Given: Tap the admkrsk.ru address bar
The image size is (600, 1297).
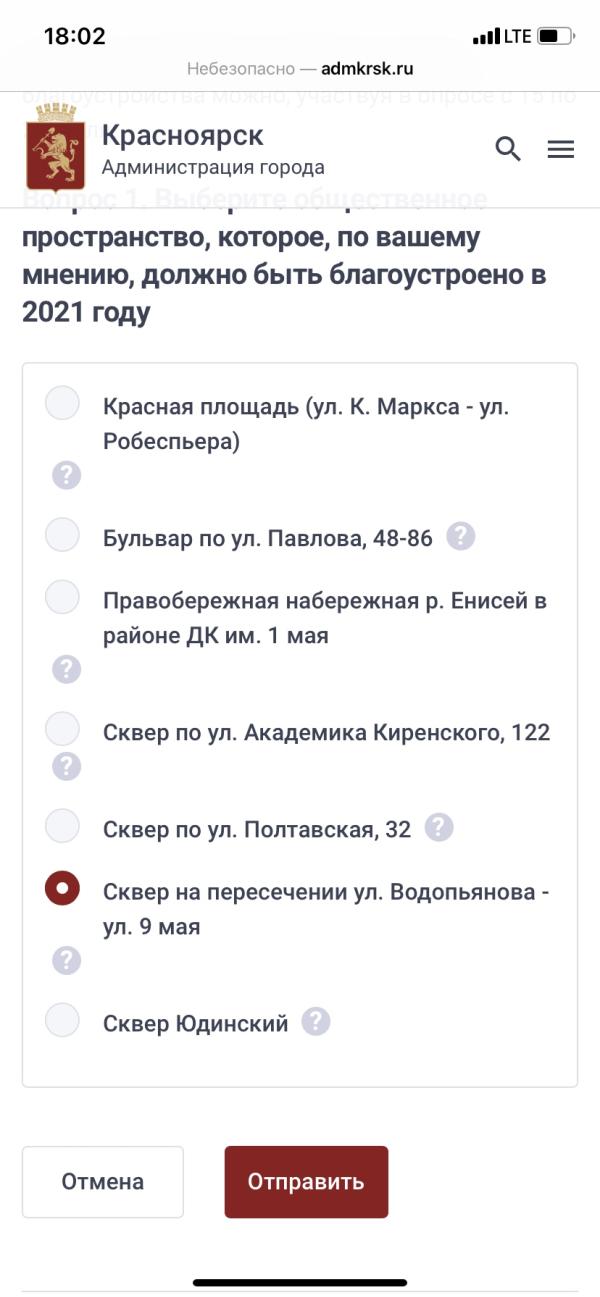Looking at the screenshot, I should [300, 69].
